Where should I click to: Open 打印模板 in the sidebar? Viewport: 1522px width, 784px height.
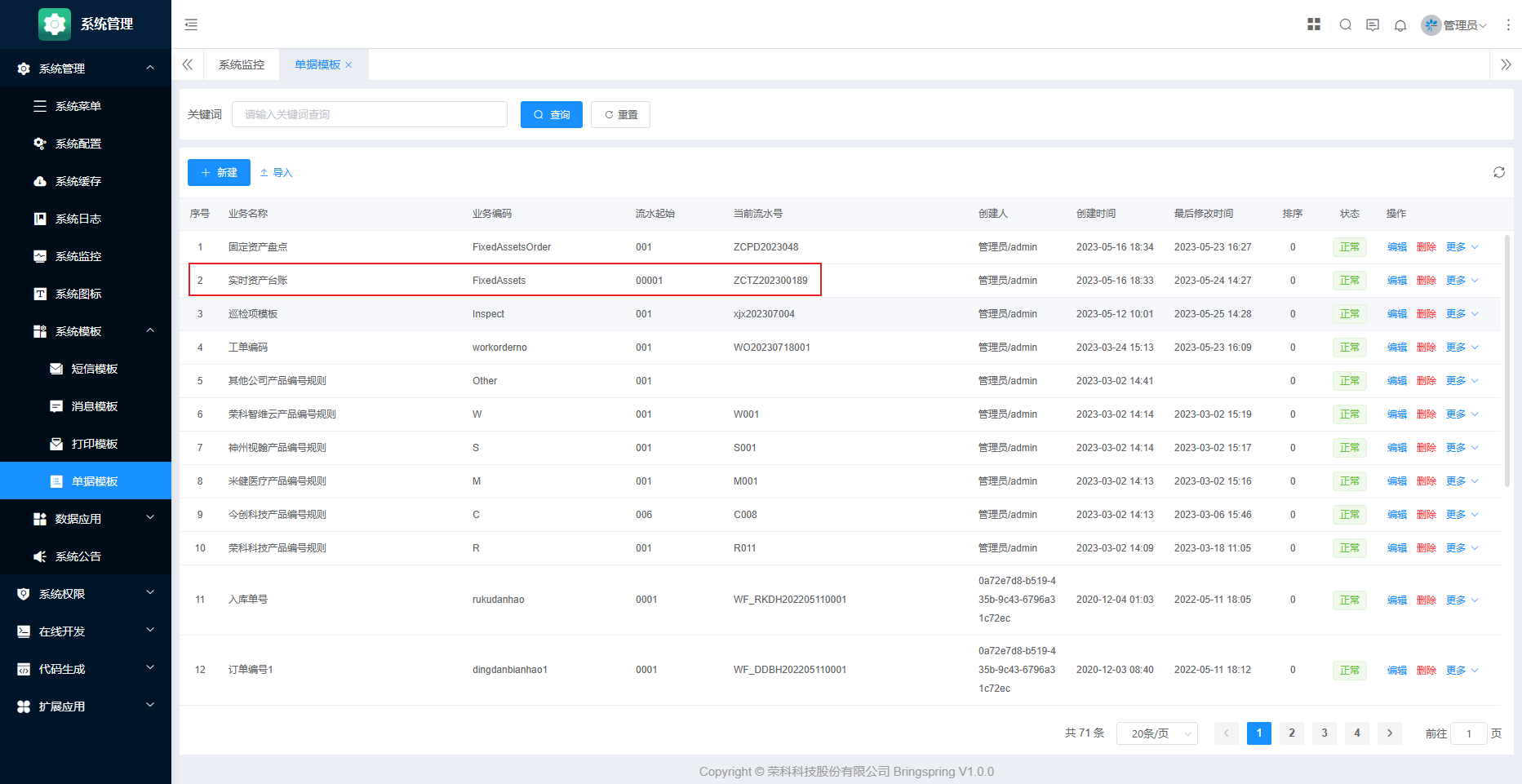pos(95,444)
